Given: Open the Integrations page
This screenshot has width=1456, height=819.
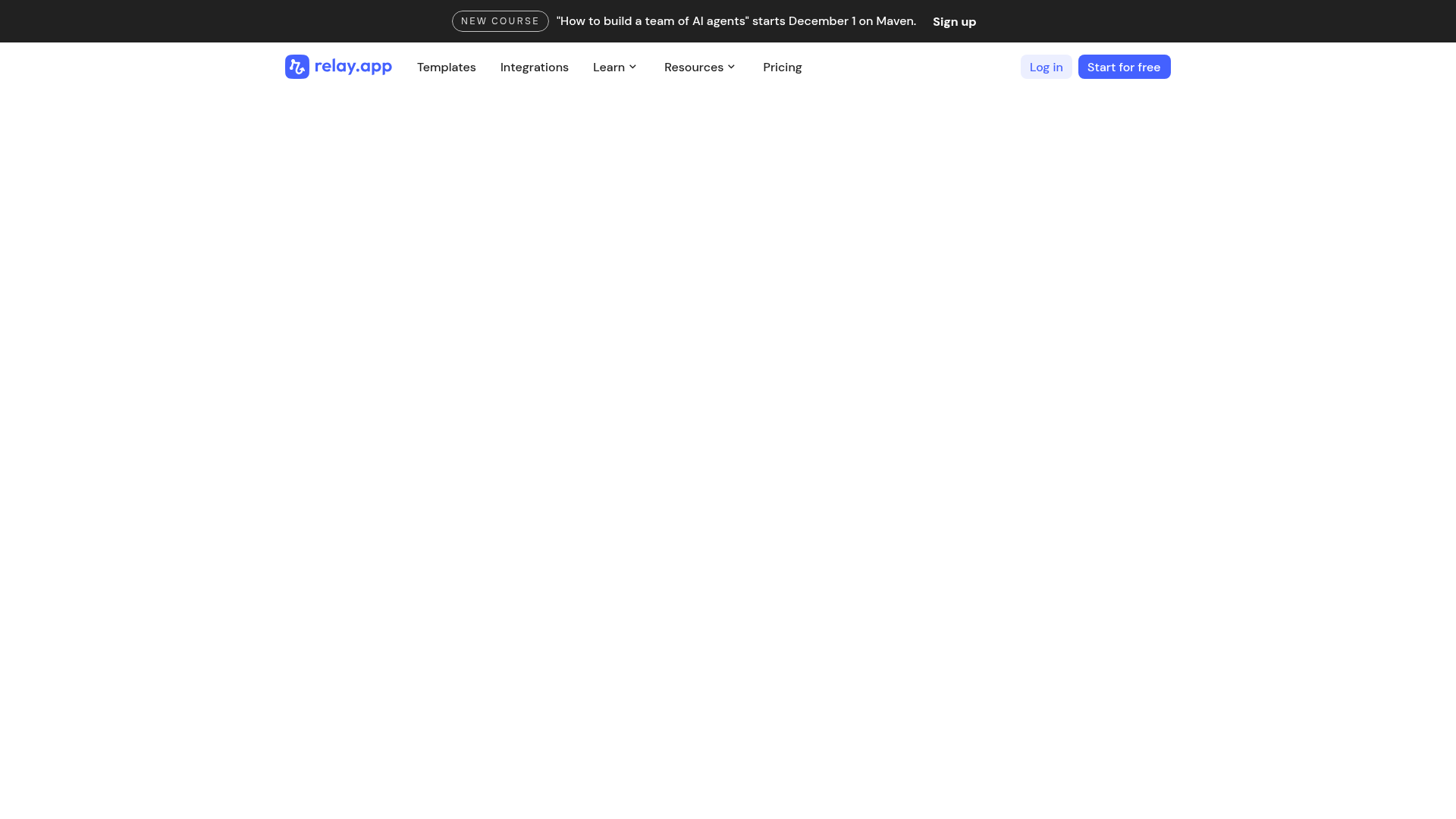Looking at the screenshot, I should pos(534,67).
